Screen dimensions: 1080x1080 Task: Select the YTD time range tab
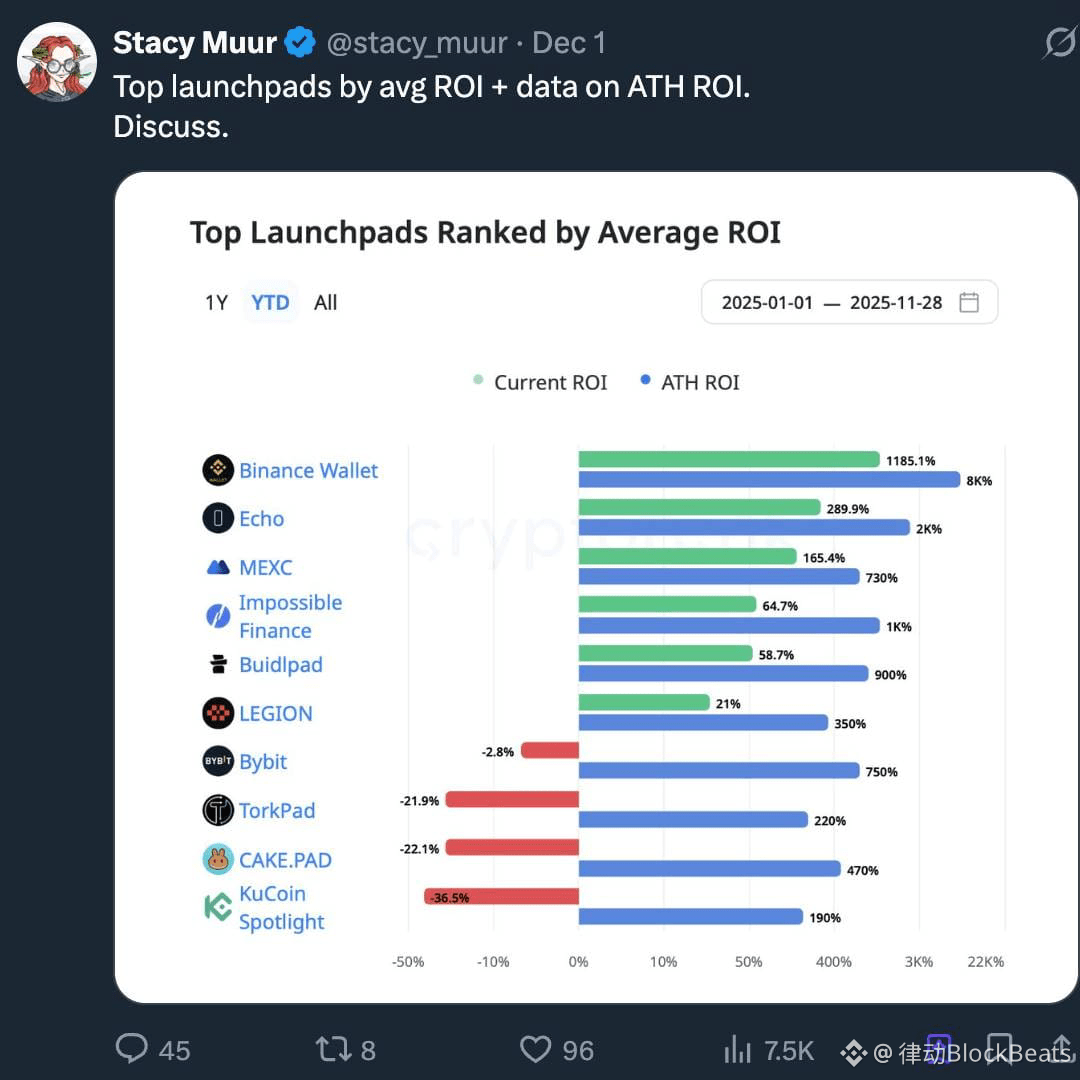point(270,302)
